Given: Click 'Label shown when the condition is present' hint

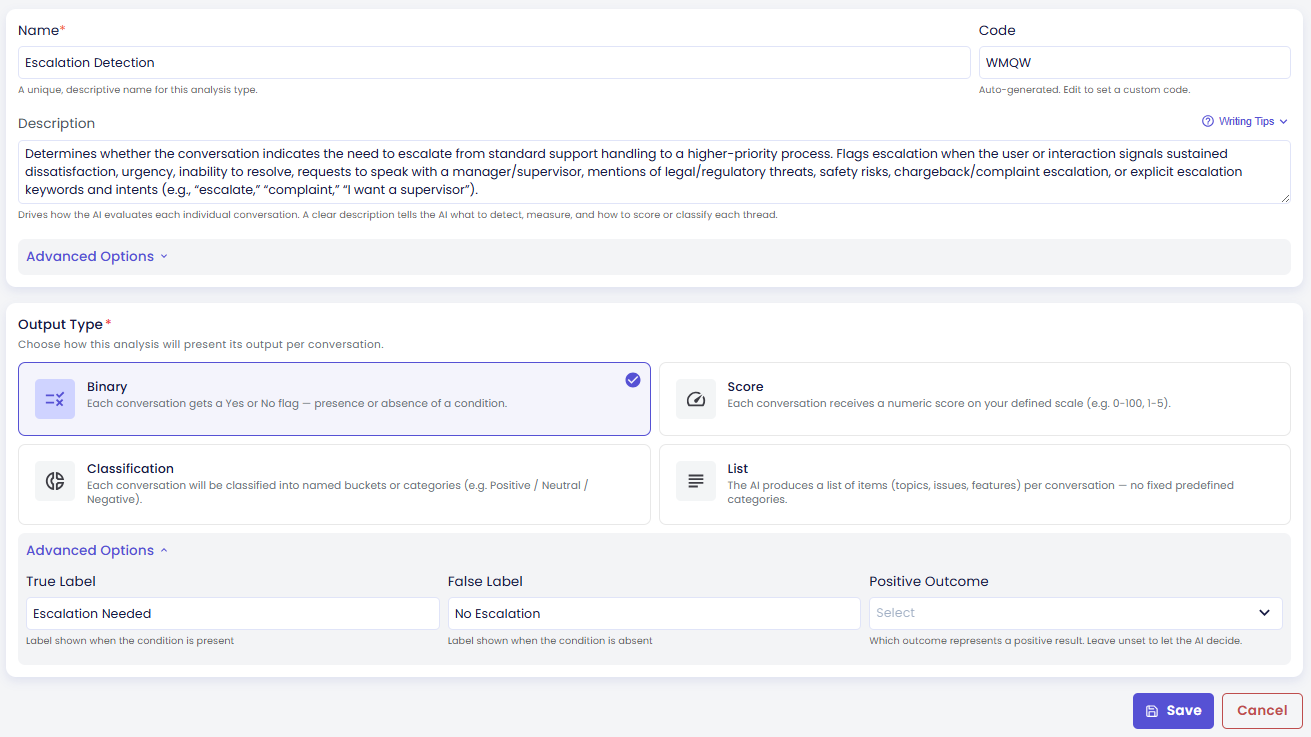Looking at the screenshot, I should 130,641.
